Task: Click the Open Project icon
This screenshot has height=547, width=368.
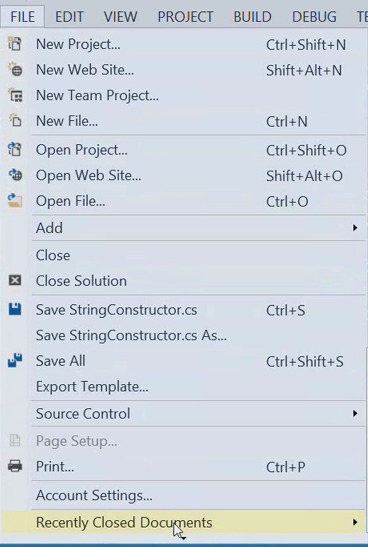Action: pyautogui.click(x=15, y=149)
